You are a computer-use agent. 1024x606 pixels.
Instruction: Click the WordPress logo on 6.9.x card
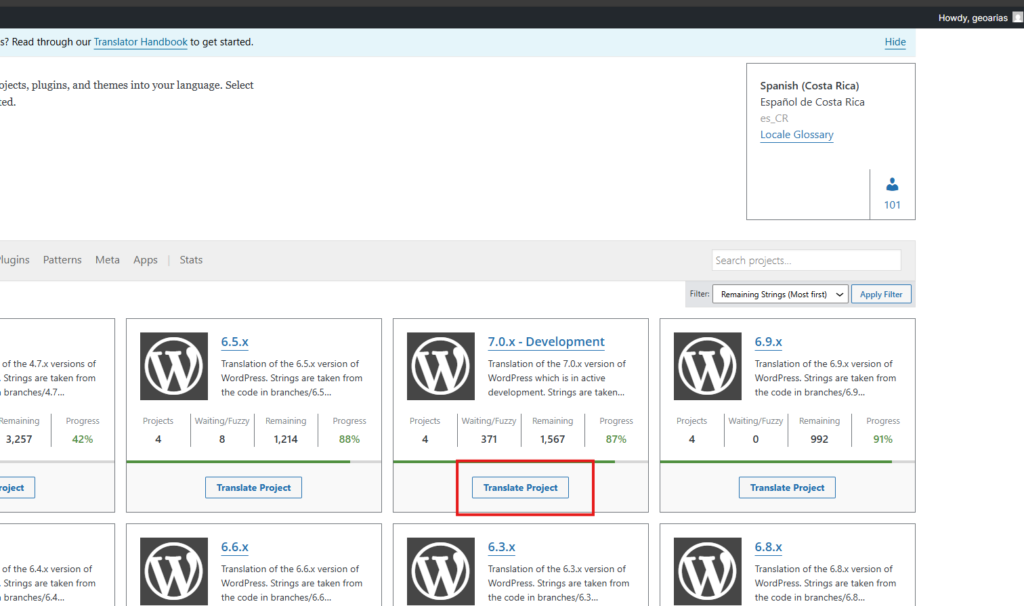click(x=708, y=365)
